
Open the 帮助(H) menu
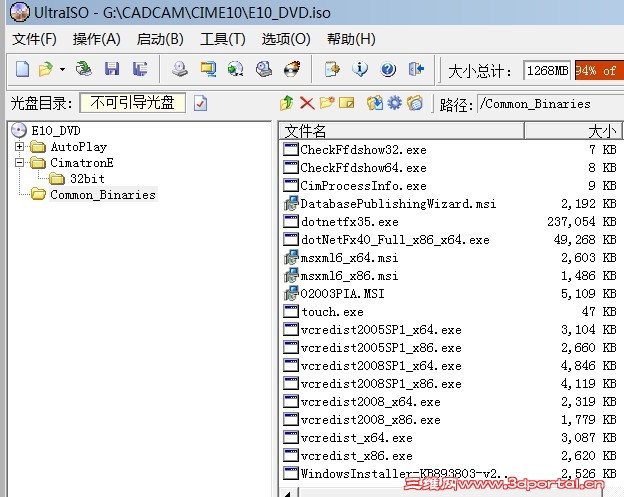coord(351,39)
